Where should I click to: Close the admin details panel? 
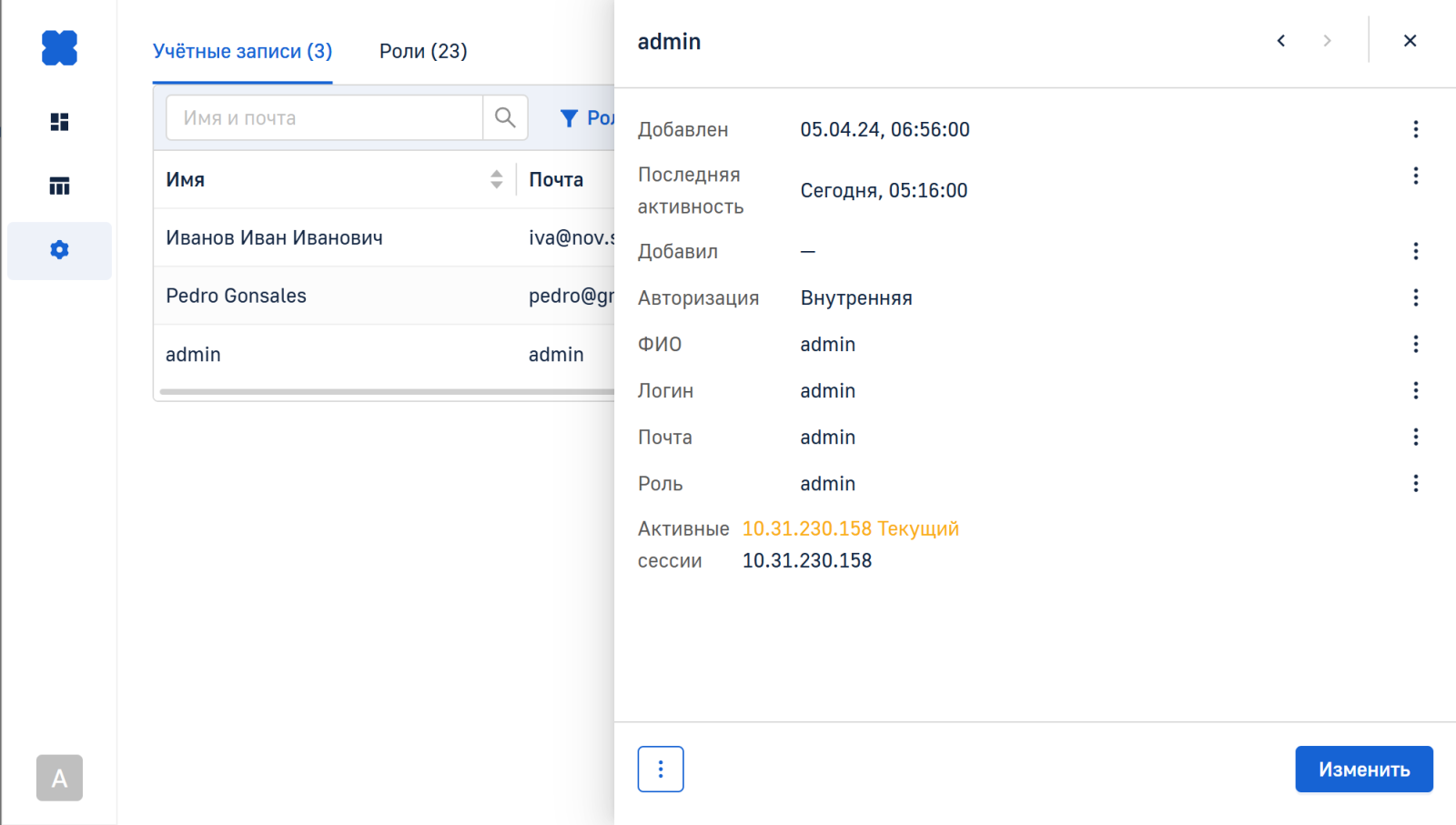pyautogui.click(x=1410, y=41)
